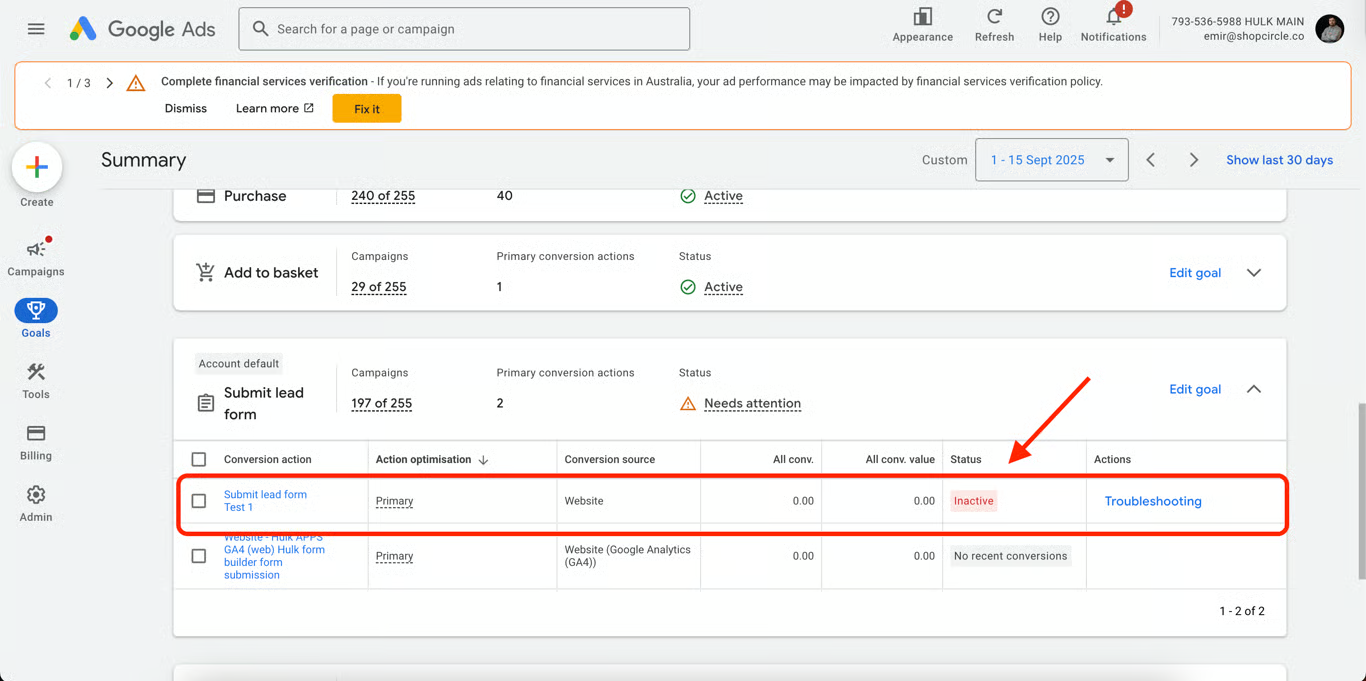Screen dimensions: 1366x681
Task: Sort by All conv. value column header
Action: (x=900, y=460)
